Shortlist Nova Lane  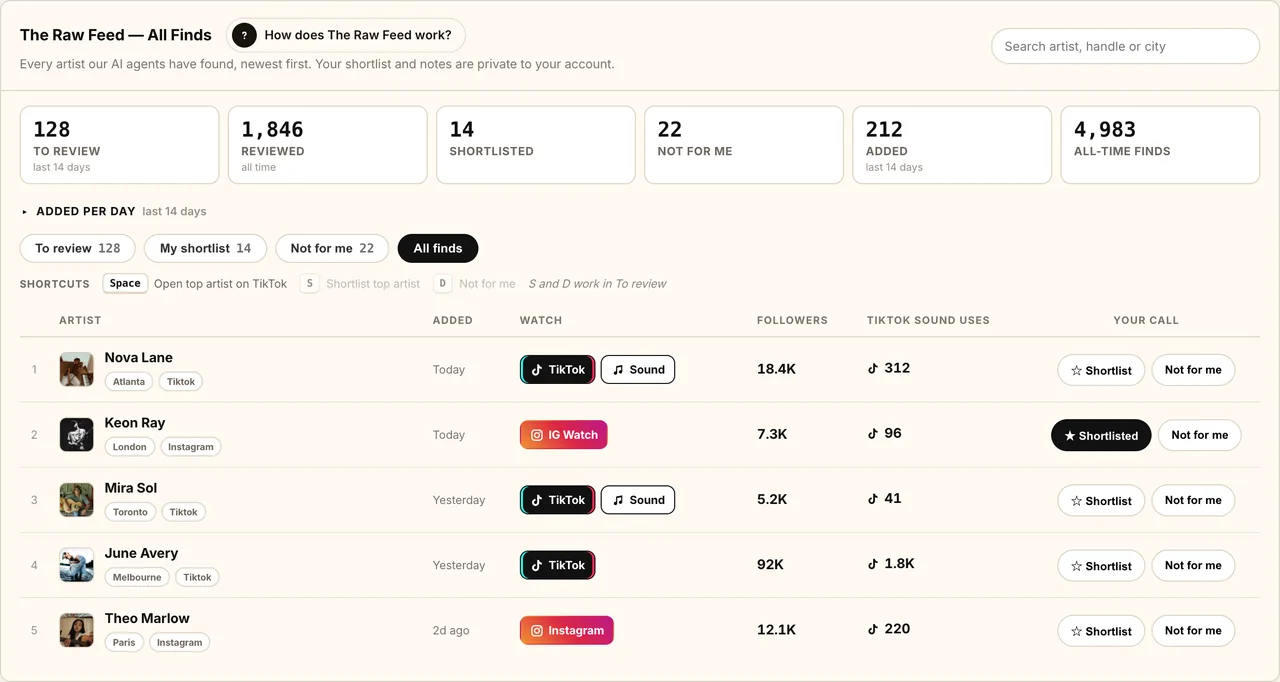pyautogui.click(x=1101, y=370)
